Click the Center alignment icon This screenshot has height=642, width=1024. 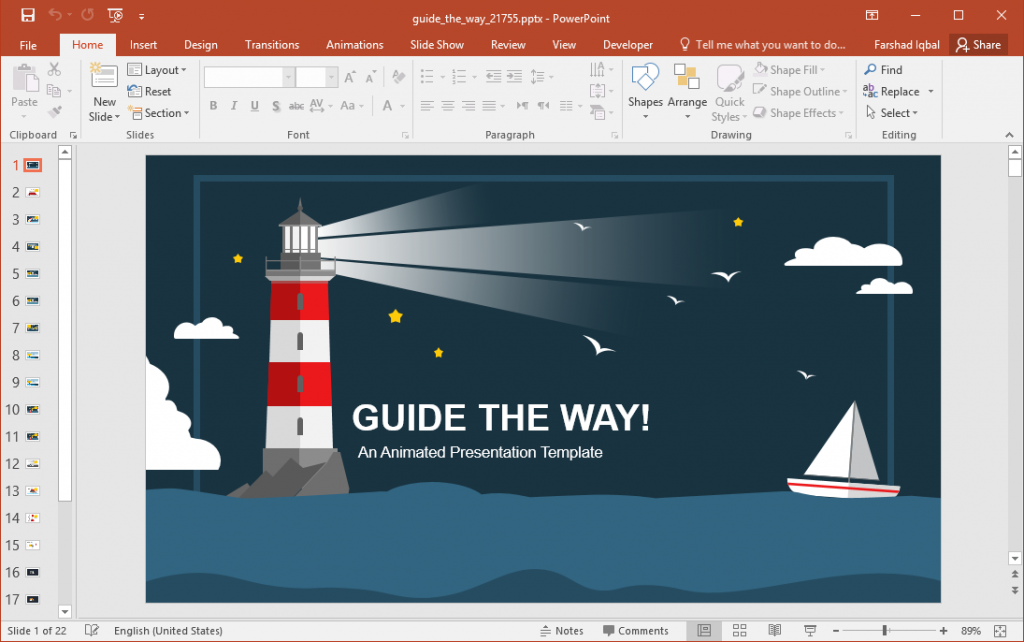(x=446, y=105)
